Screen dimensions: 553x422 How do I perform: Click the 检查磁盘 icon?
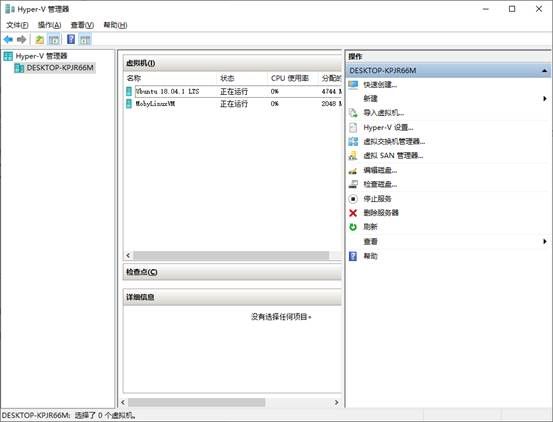point(353,184)
